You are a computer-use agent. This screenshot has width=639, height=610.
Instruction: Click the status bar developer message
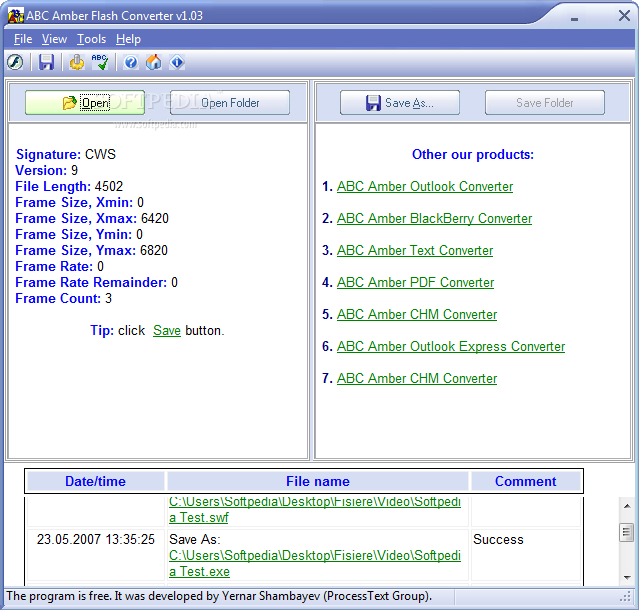pyautogui.click(x=219, y=596)
